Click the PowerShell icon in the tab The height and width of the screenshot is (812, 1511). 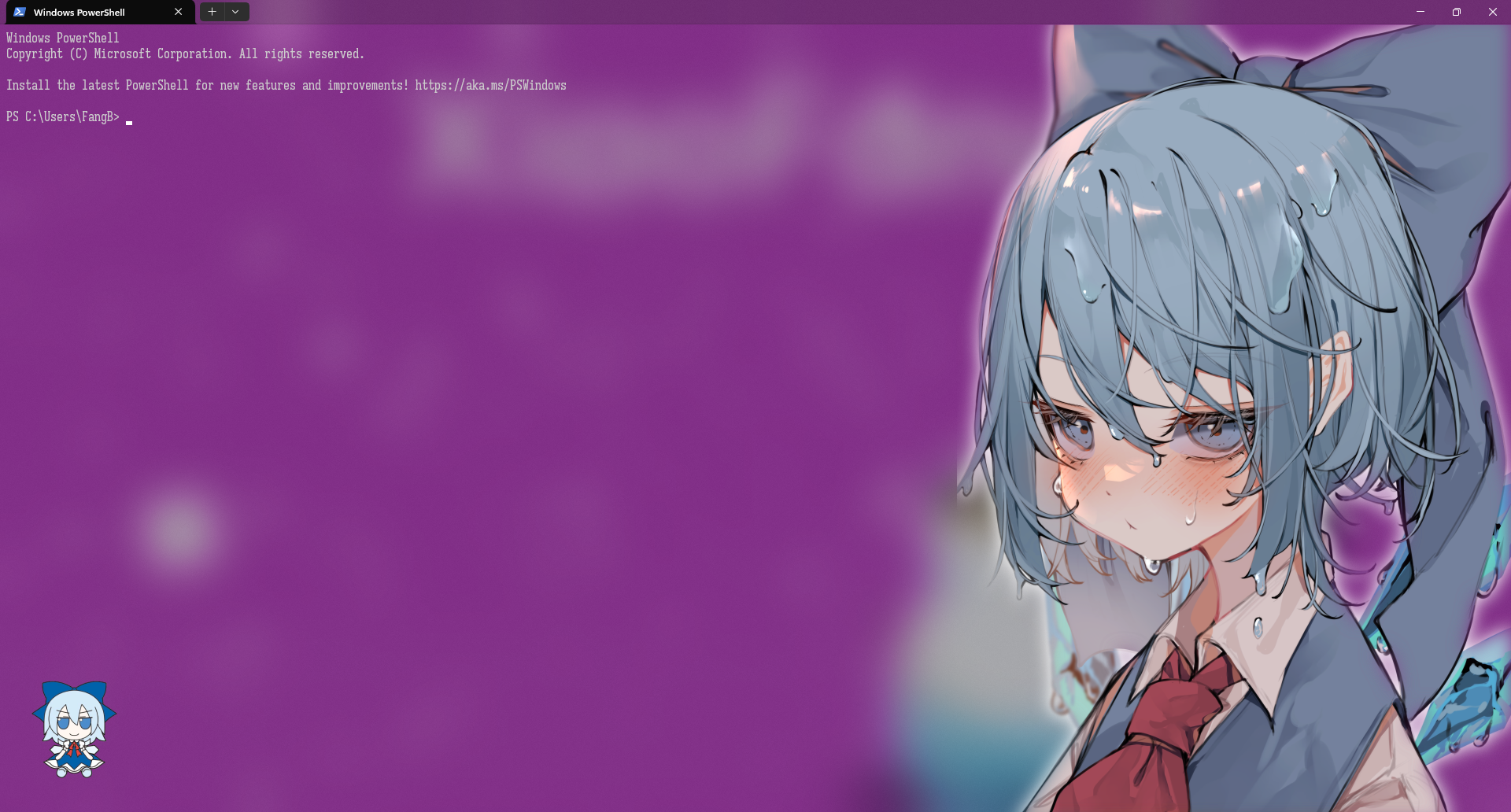(20, 12)
